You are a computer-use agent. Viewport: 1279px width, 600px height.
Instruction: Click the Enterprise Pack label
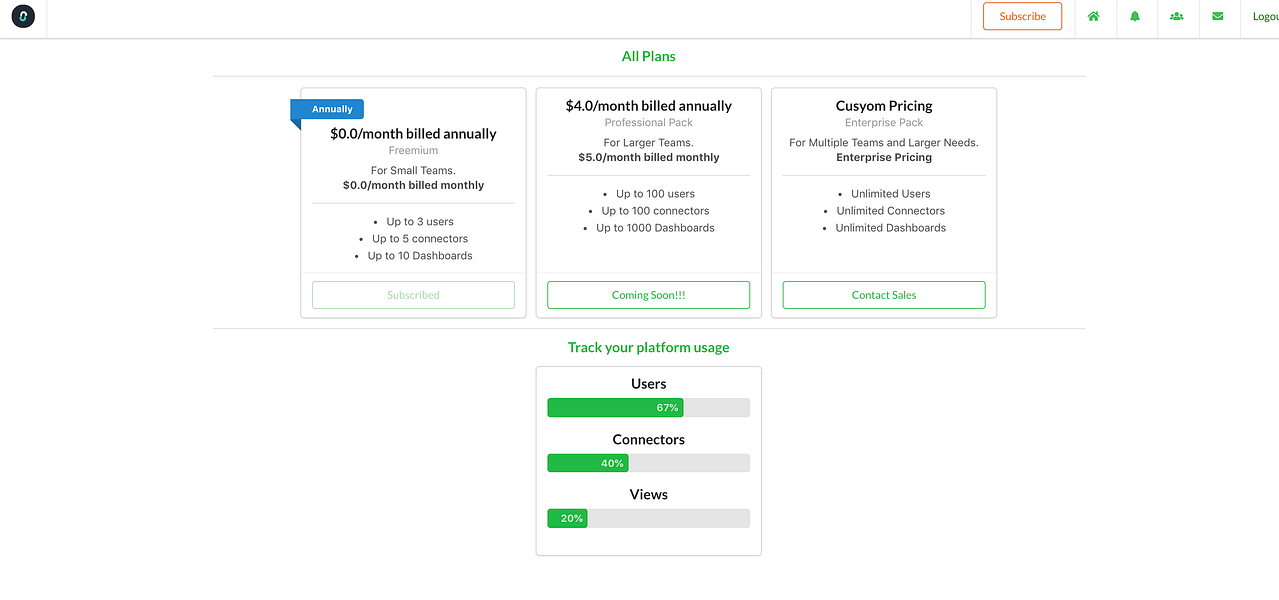coord(884,123)
